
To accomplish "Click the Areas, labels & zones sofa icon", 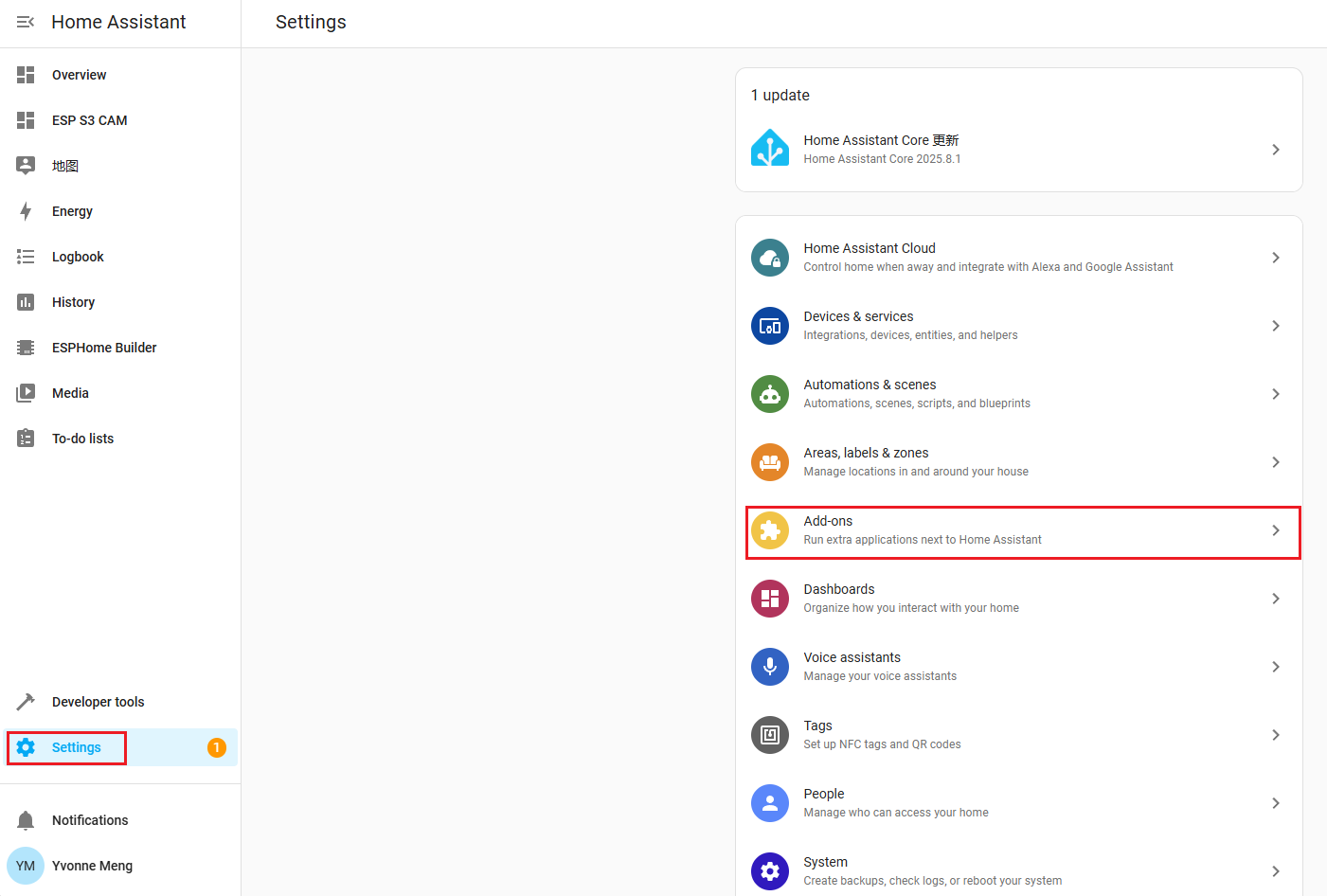I will [770, 462].
